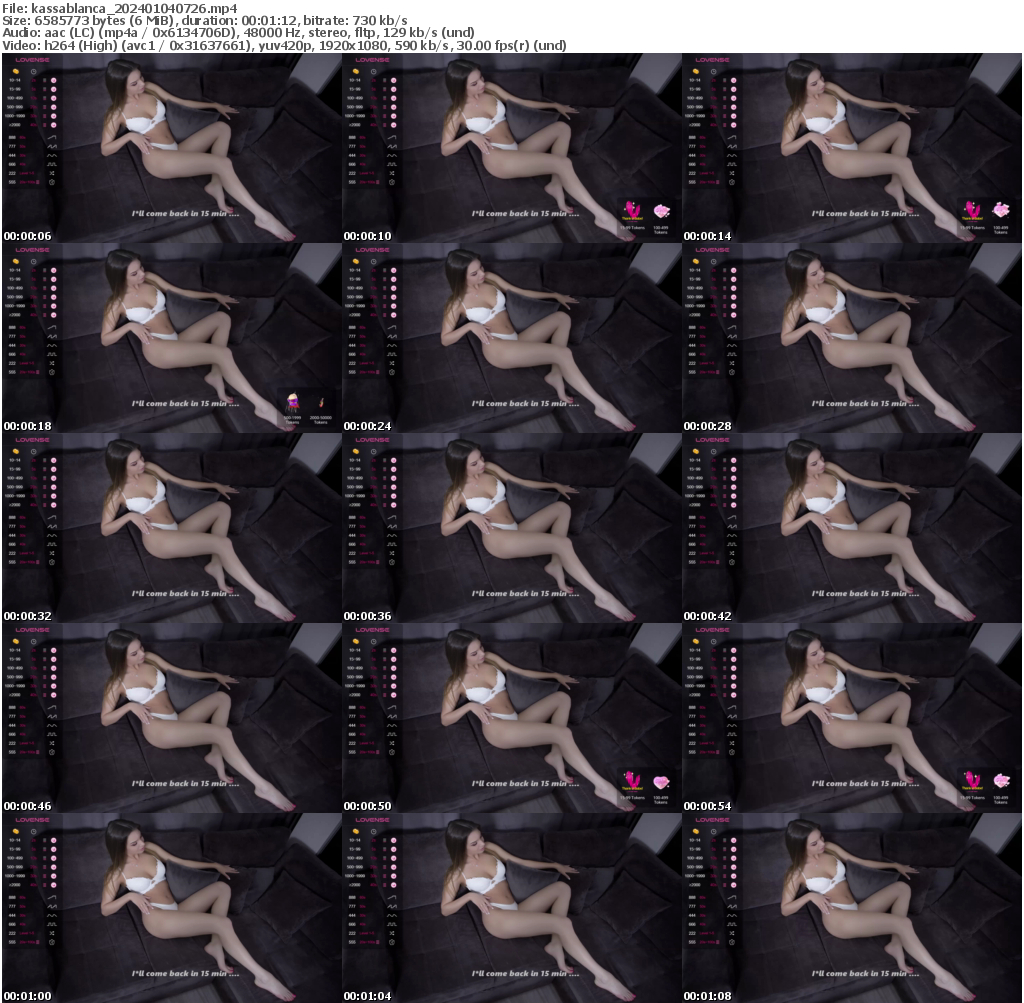Collapse the Lovense overlay via its header

pos(32,60)
